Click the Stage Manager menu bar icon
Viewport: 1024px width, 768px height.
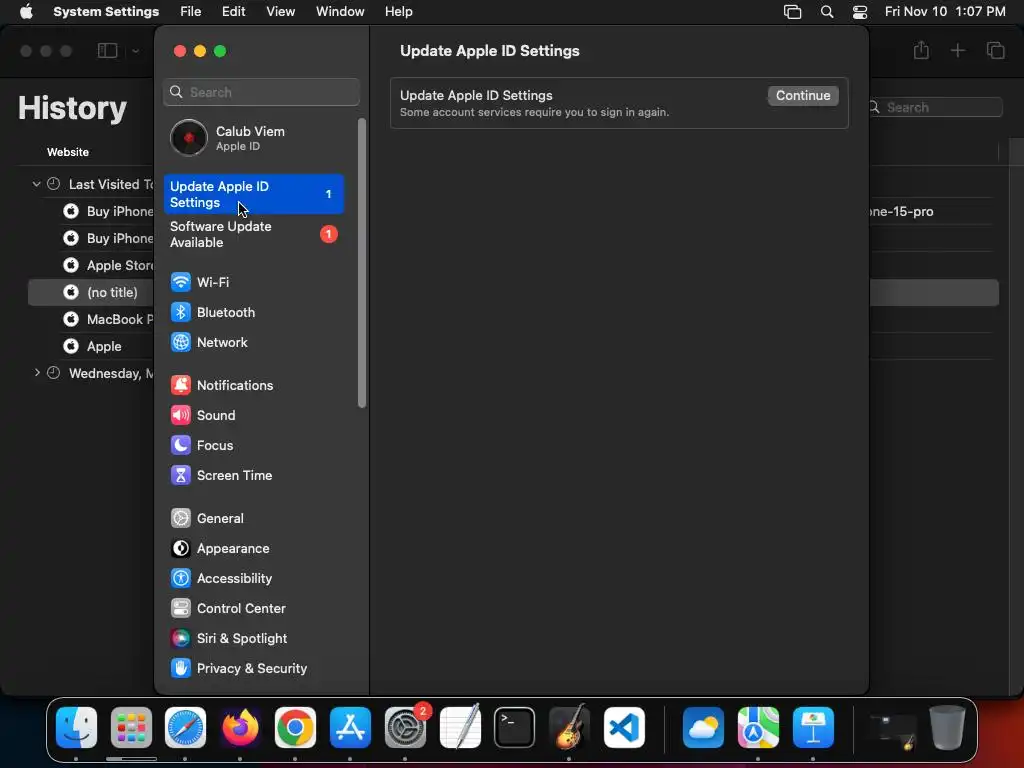[x=792, y=12]
